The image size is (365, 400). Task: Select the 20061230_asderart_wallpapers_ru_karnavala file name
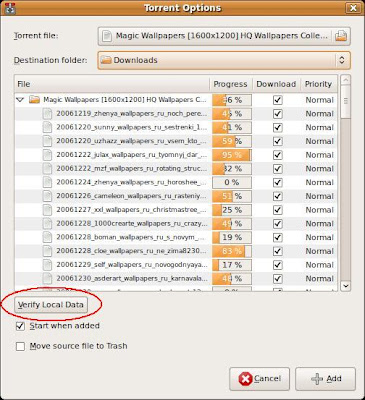click(132, 279)
